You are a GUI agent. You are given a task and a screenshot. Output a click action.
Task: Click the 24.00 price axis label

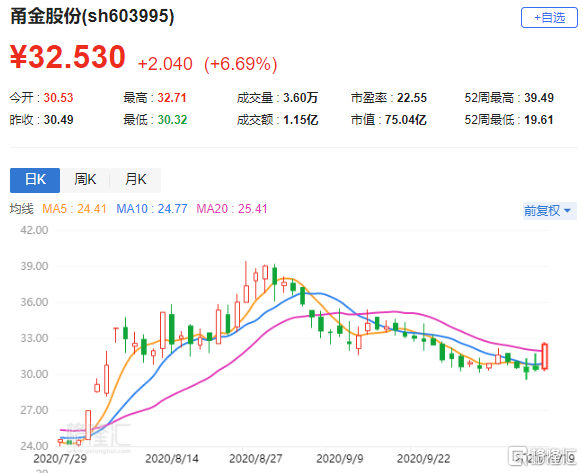[34, 446]
